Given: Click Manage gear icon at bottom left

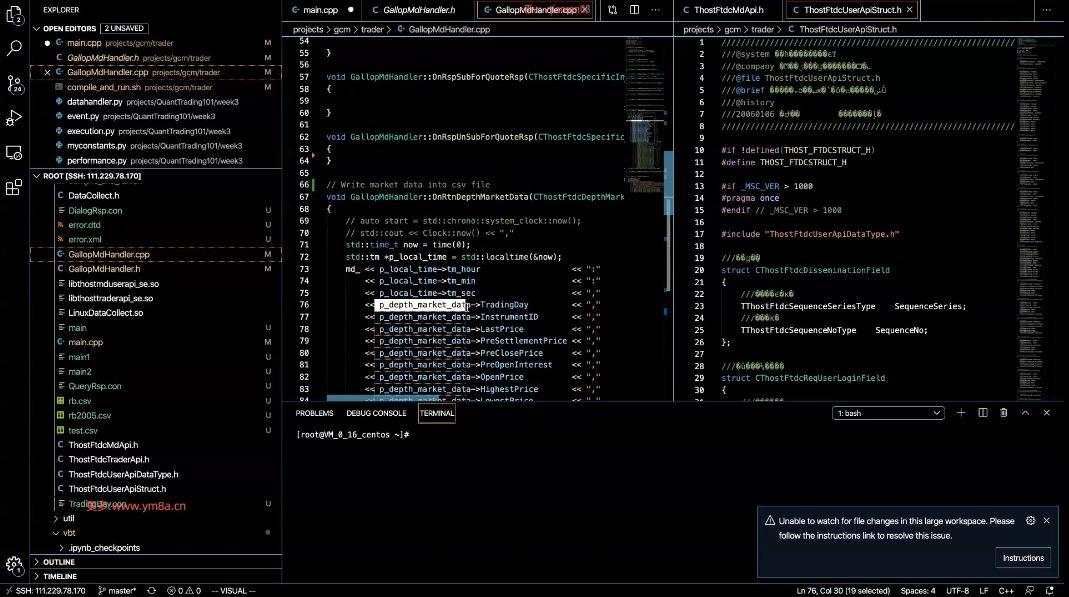Looking at the screenshot, I should 14,565.
